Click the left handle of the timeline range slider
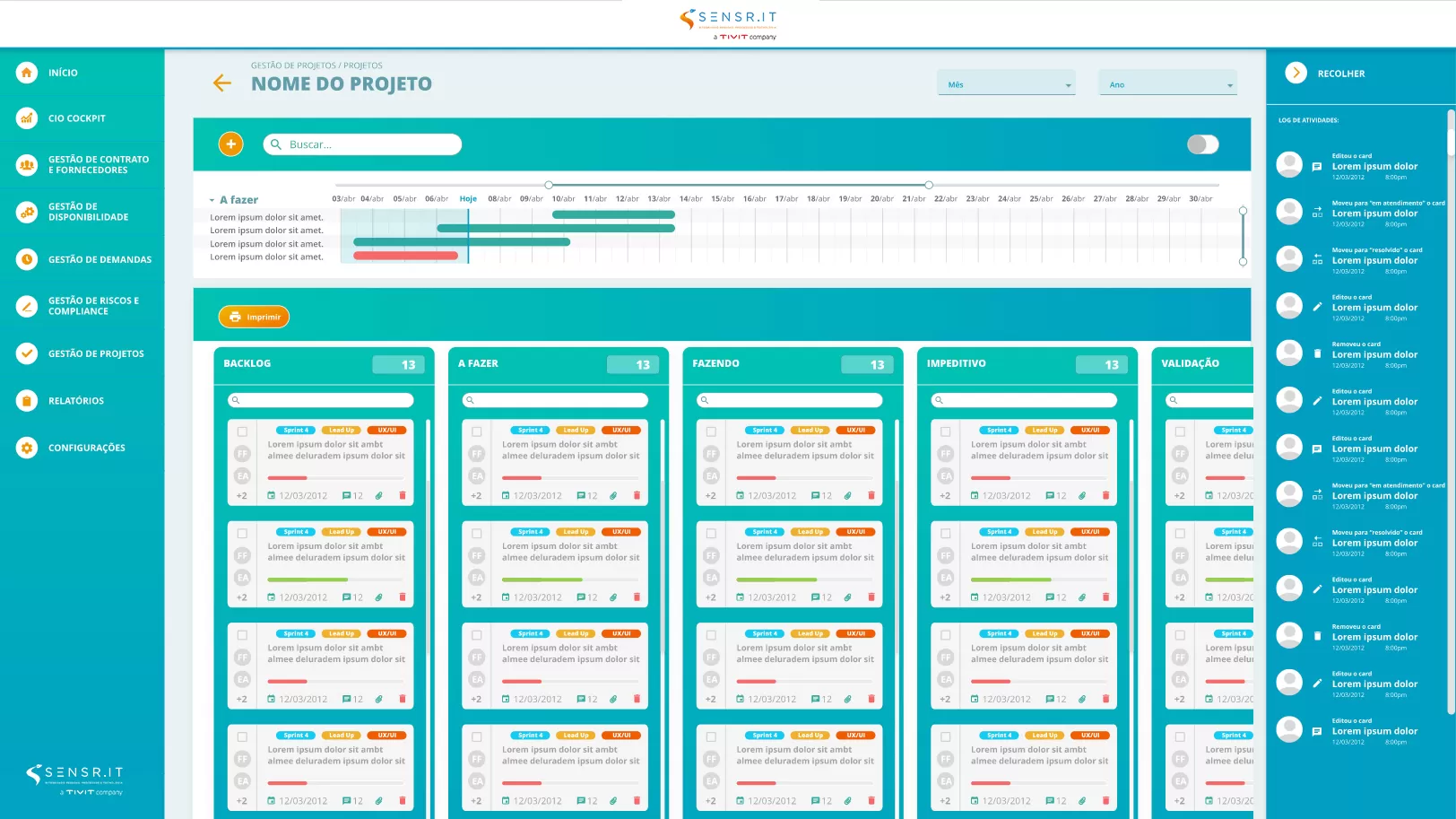 [x=549, y=184]
